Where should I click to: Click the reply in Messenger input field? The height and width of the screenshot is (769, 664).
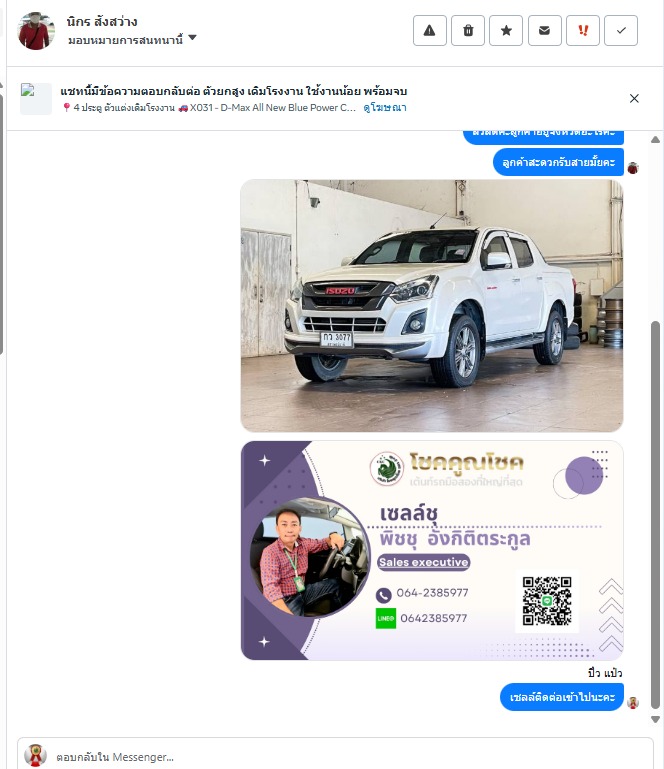[335, 757]
